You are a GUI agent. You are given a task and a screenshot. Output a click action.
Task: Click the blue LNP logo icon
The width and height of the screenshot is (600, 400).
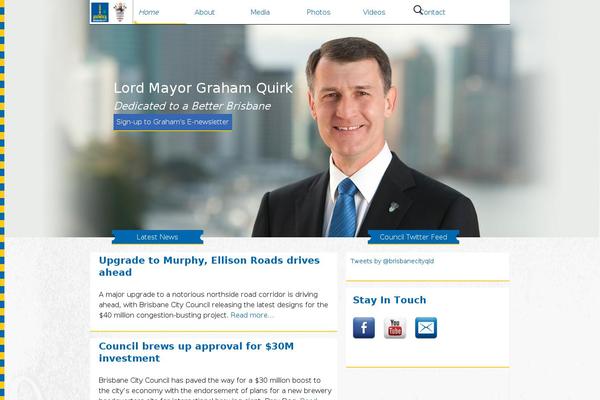[x=100, y=12]
